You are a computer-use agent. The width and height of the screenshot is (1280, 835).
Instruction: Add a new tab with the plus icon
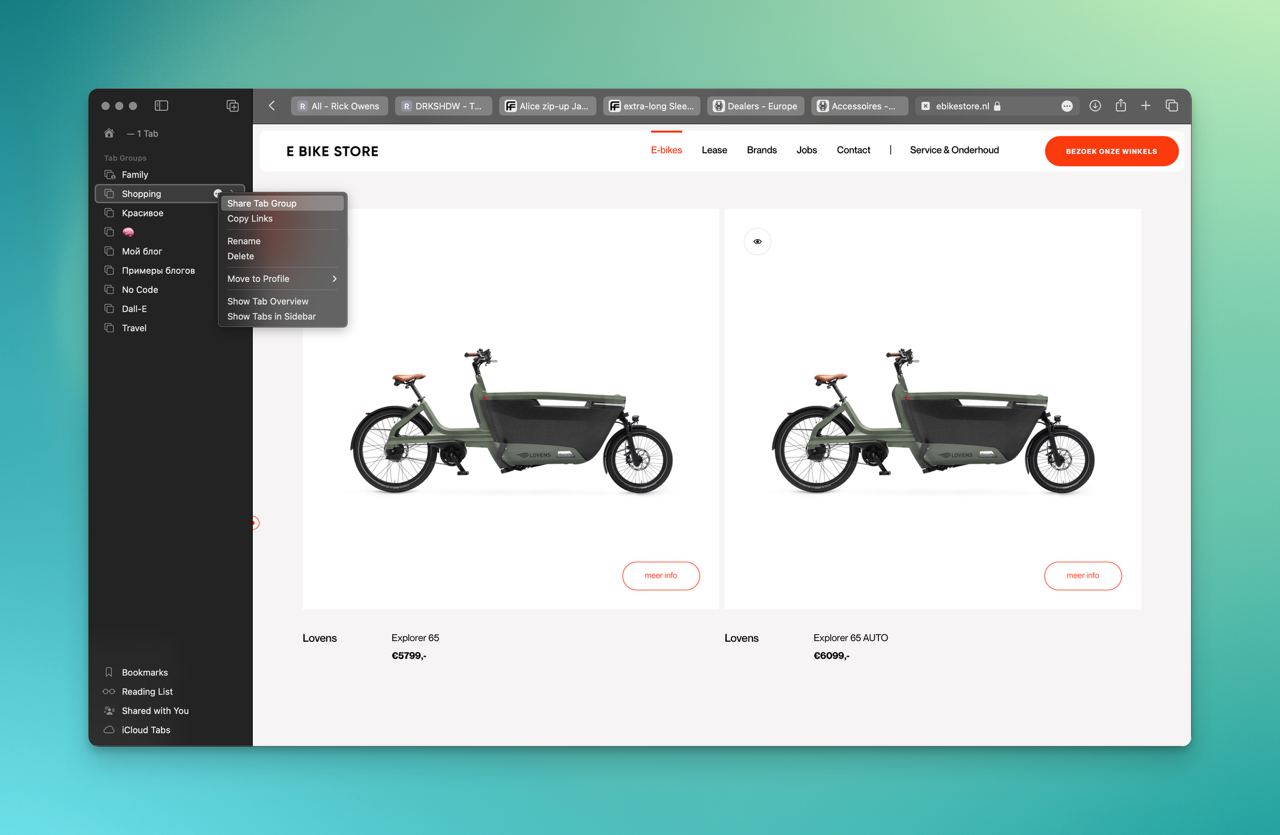tap(1146, 106)
